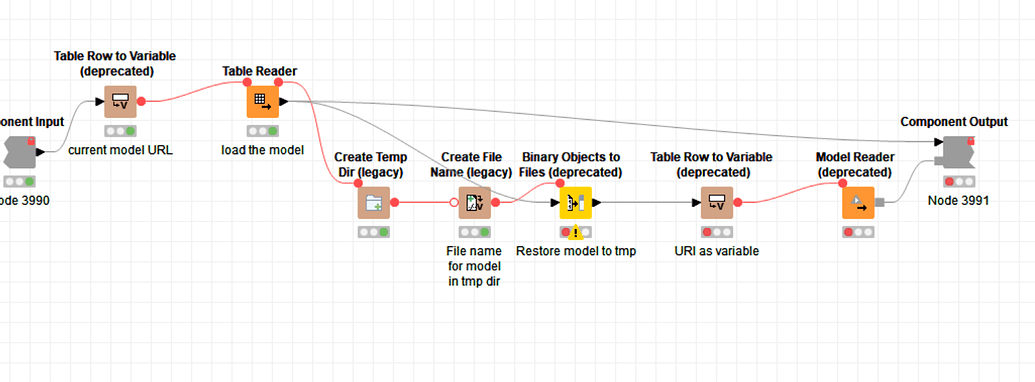
Task: Click the 'Restore model to tmp' label
Action: (576, 251)
